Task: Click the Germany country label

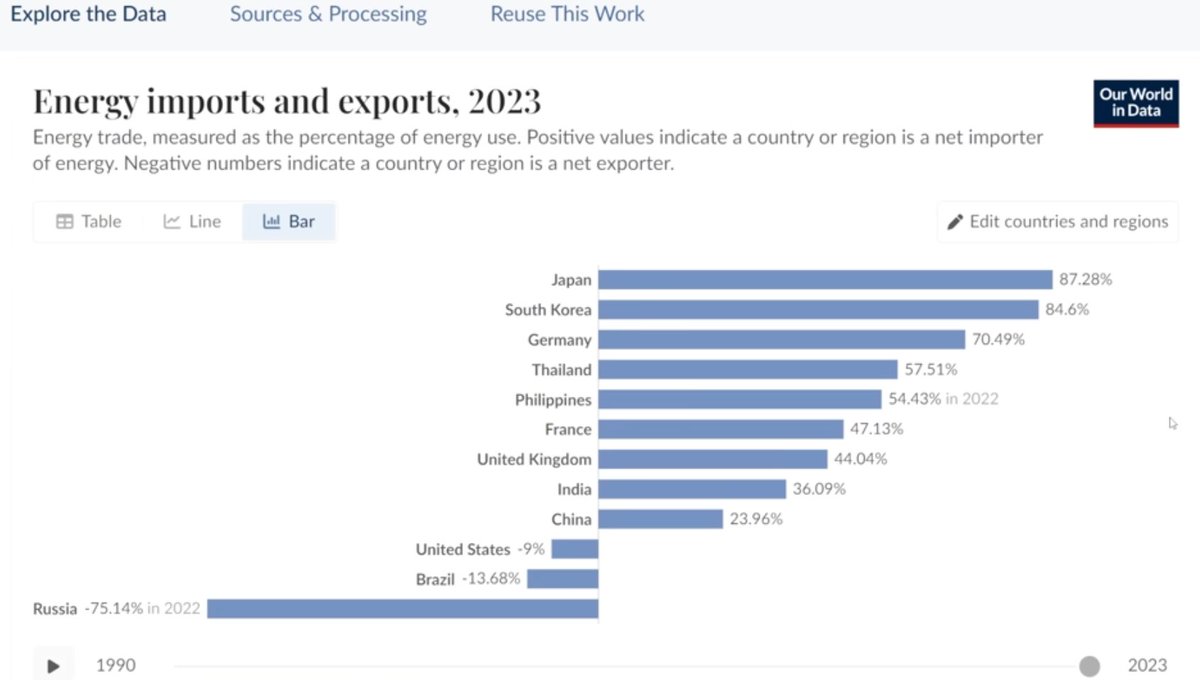Action: click(x=560, y=340)
